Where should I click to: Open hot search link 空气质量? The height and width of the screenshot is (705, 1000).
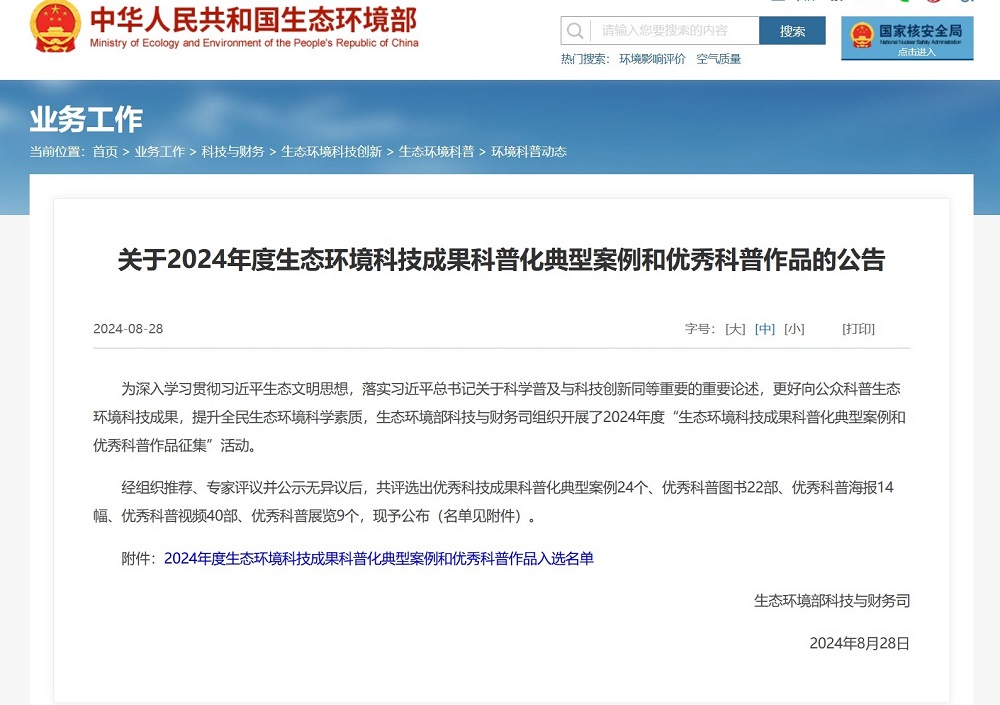[x=719, y=59]
